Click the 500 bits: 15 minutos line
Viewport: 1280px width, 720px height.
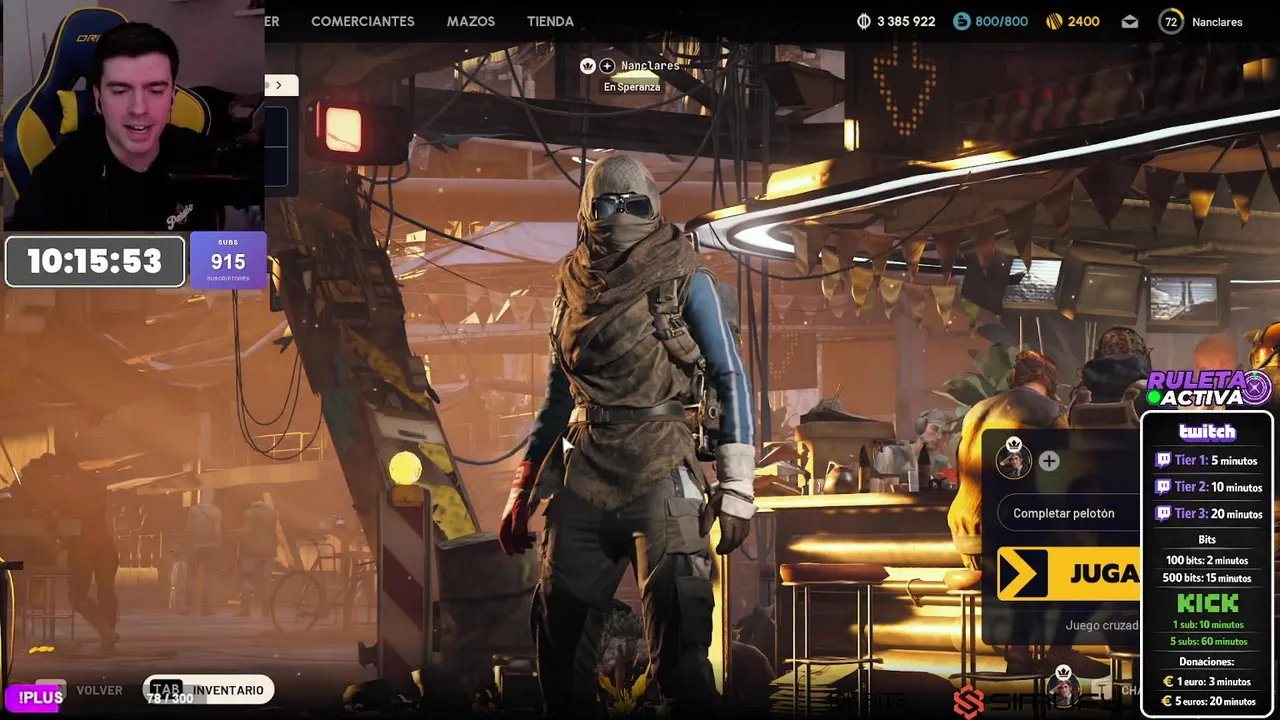(x=1207, y=578)
